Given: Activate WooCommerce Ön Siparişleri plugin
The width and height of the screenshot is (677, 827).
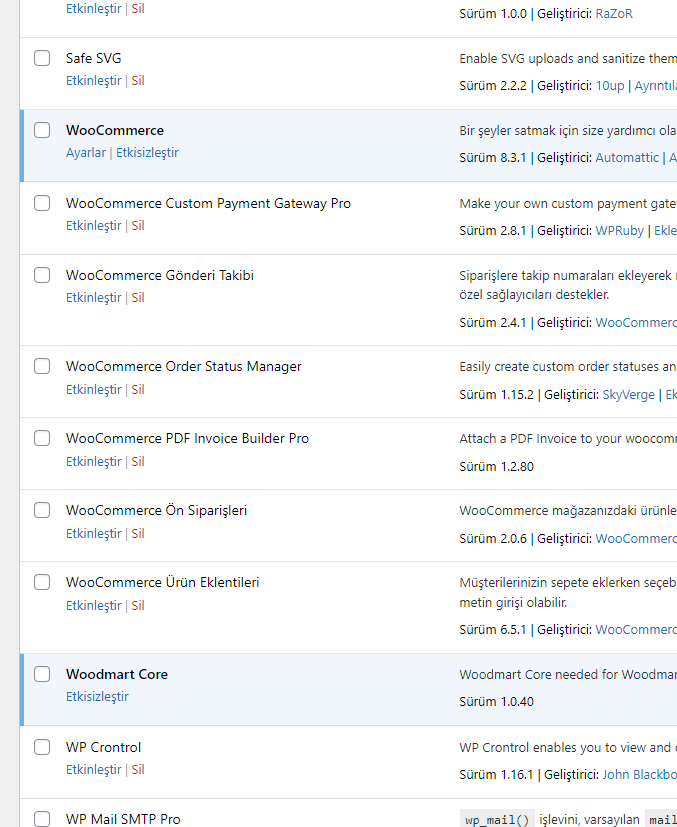Looking at the screenshot, I should [93, 534].
